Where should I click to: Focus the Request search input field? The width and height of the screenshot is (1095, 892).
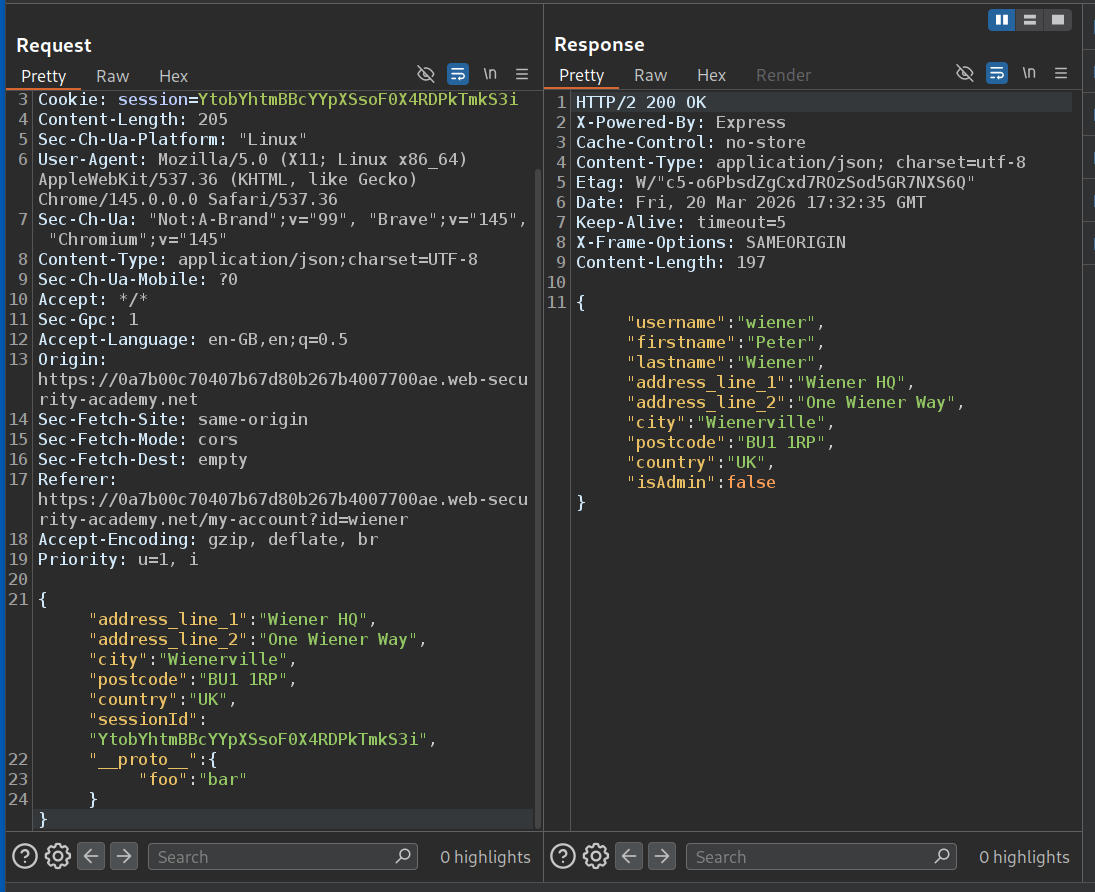tap(270, 856)
